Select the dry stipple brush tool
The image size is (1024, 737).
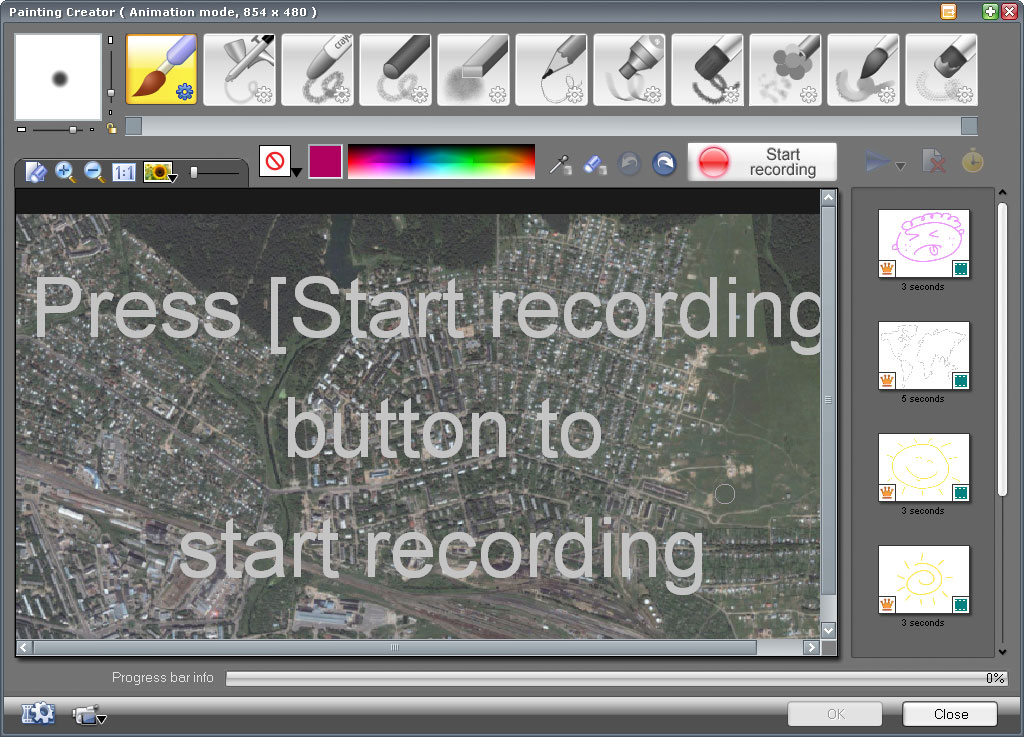click(941, 69)
